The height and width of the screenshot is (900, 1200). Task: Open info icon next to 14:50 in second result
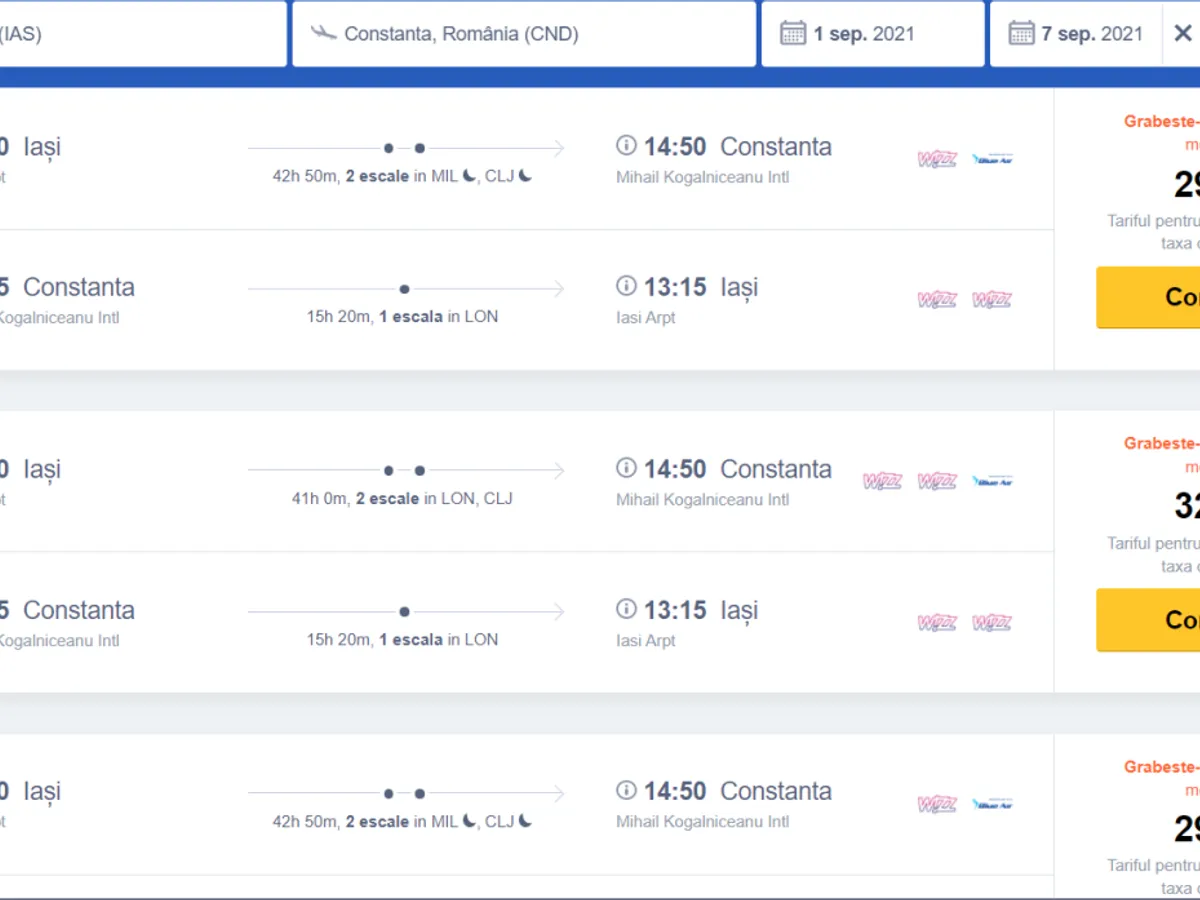(x=626, y=468)
